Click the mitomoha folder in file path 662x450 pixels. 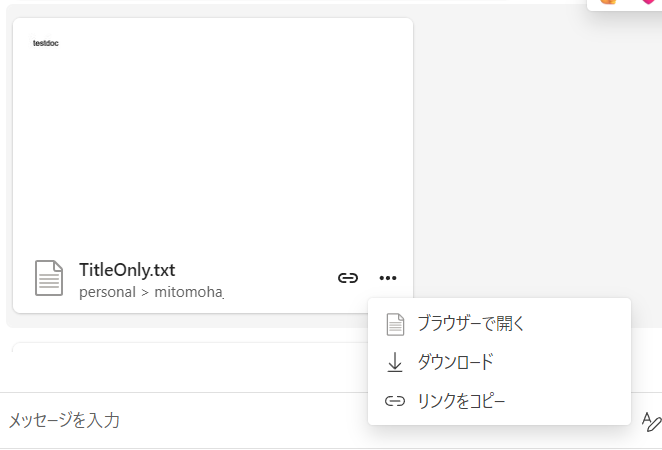(189, 292)
